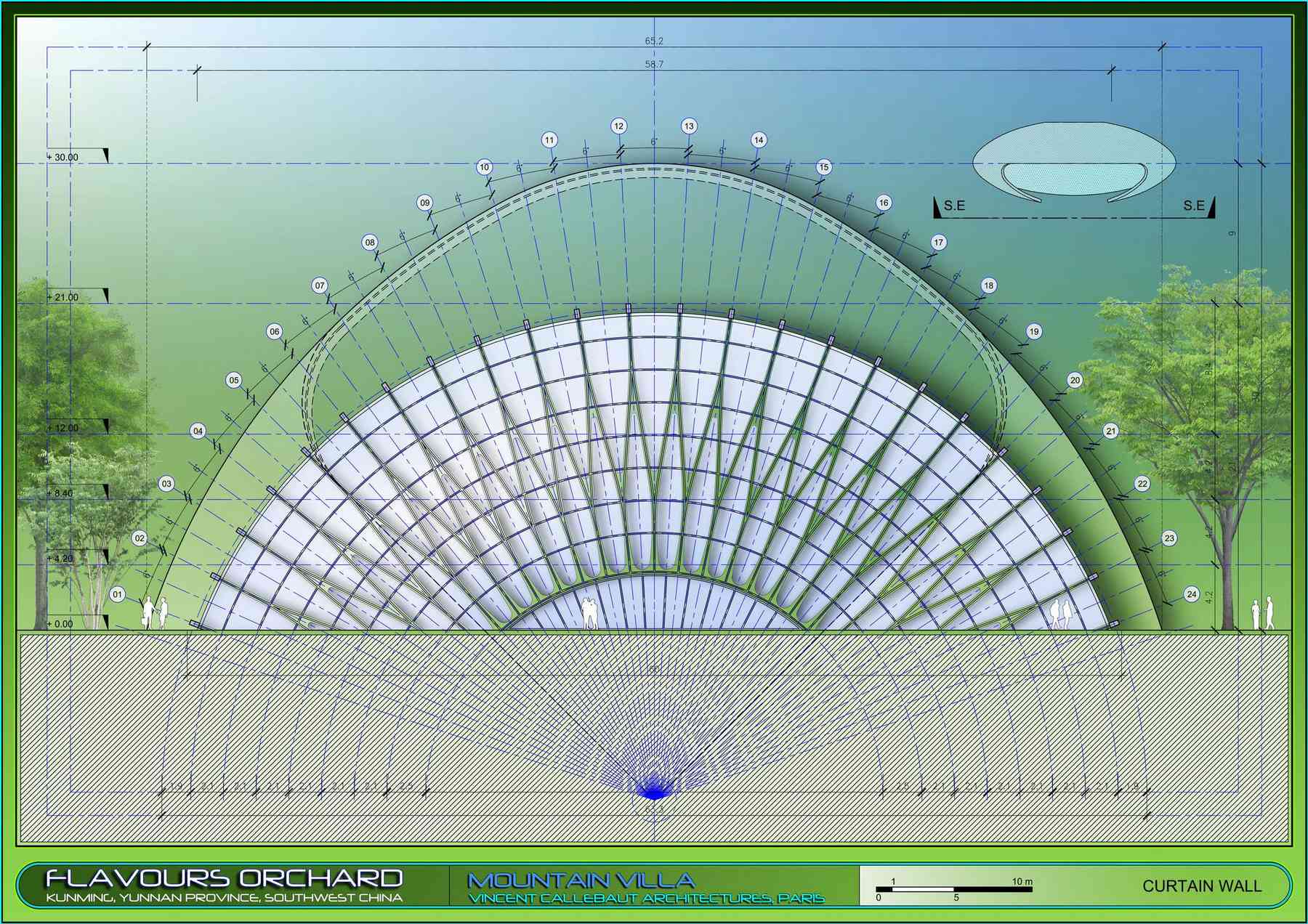Click the right S.E section marker
This screenshot has width=1308, height=924.
[1195, 206]
